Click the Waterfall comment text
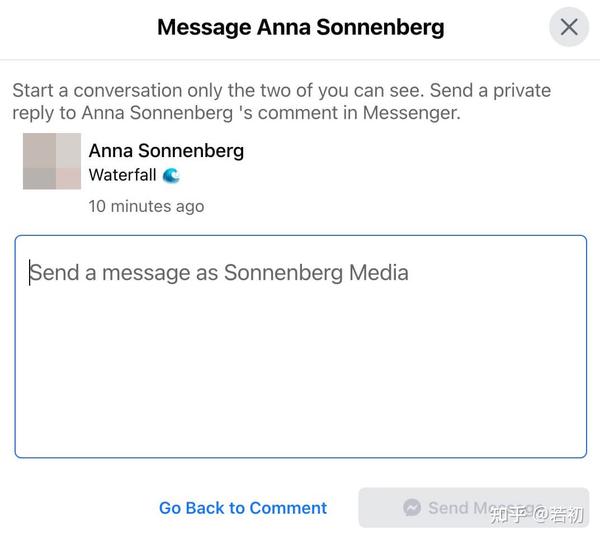 point(122,175)
